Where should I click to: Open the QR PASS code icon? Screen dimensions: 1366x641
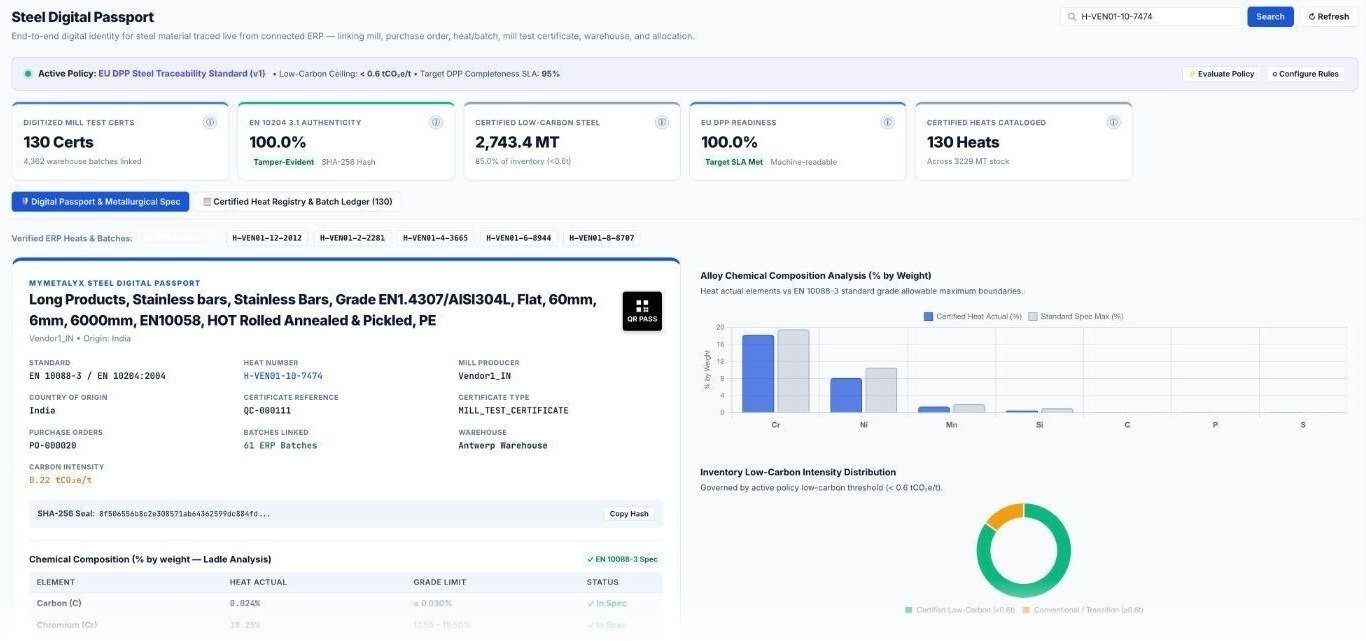[x=642, y=311]
